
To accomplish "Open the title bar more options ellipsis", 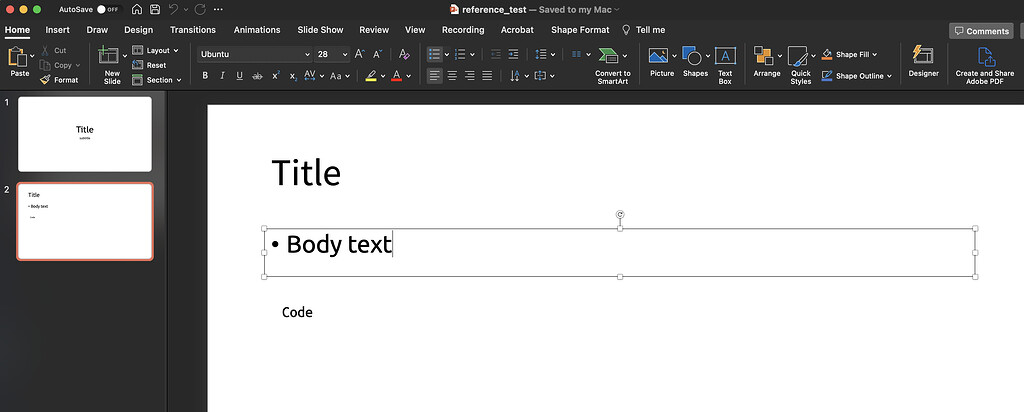I will tap(218, 10).
